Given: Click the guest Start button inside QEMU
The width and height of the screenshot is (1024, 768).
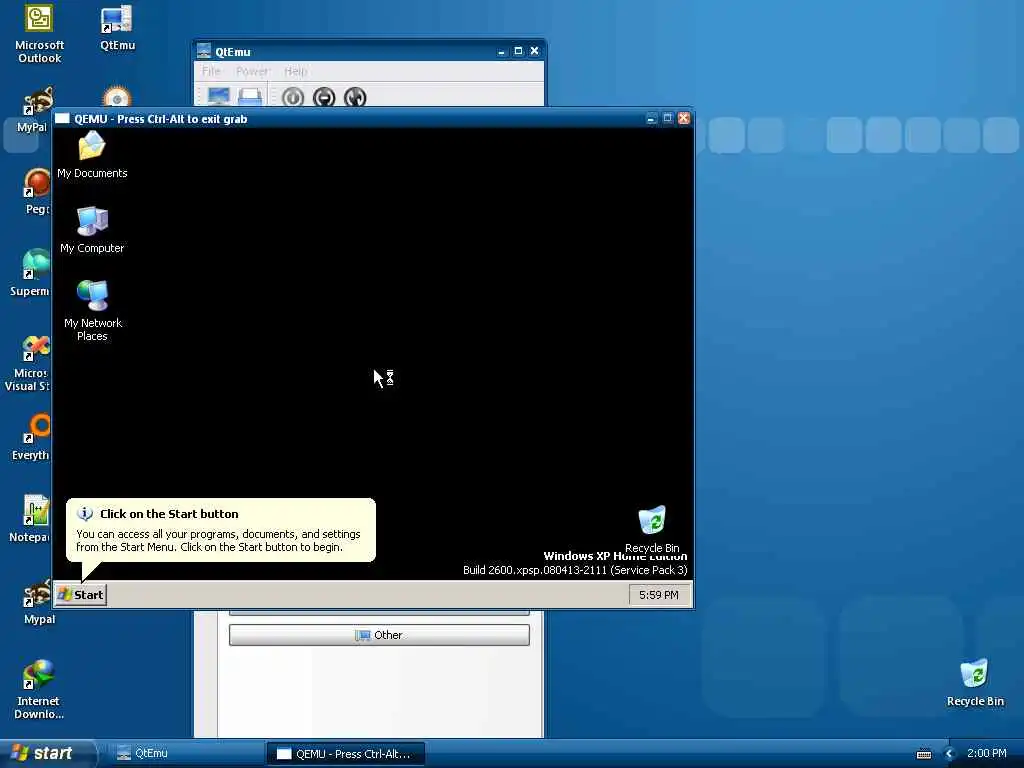Looking at the screenshot, I should (x=81, y=594).
